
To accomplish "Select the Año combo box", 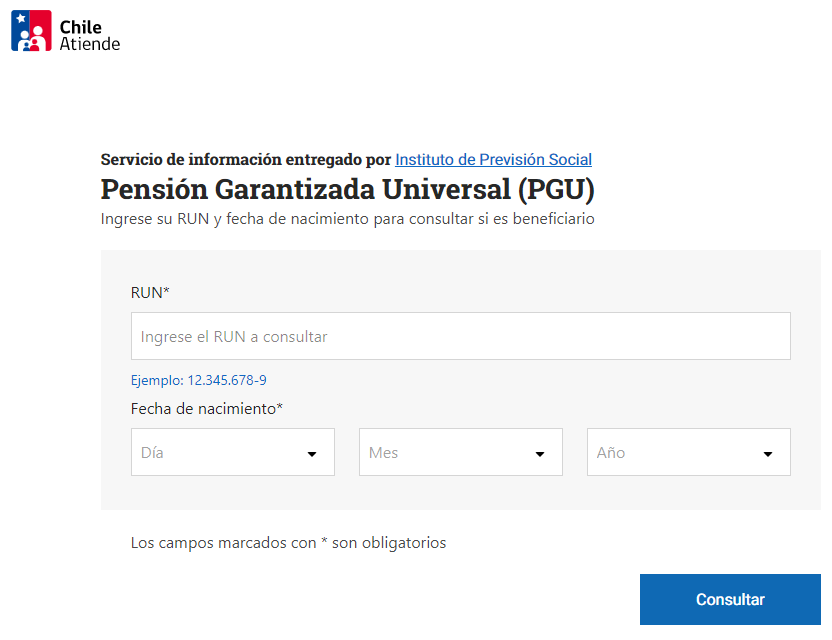I will (x=688, y=452).
